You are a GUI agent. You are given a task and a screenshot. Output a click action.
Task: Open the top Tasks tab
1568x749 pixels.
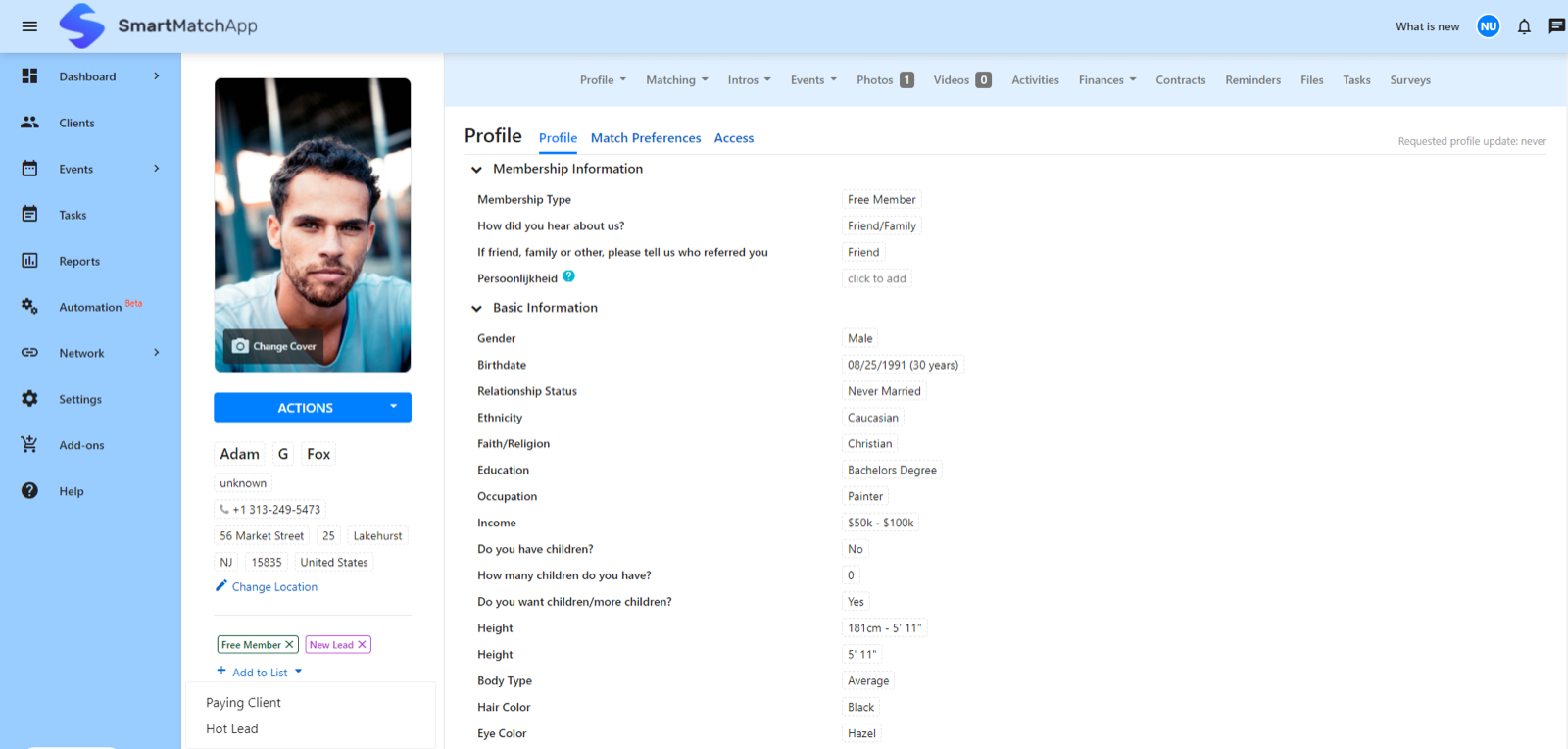(x=1356, y=80)
